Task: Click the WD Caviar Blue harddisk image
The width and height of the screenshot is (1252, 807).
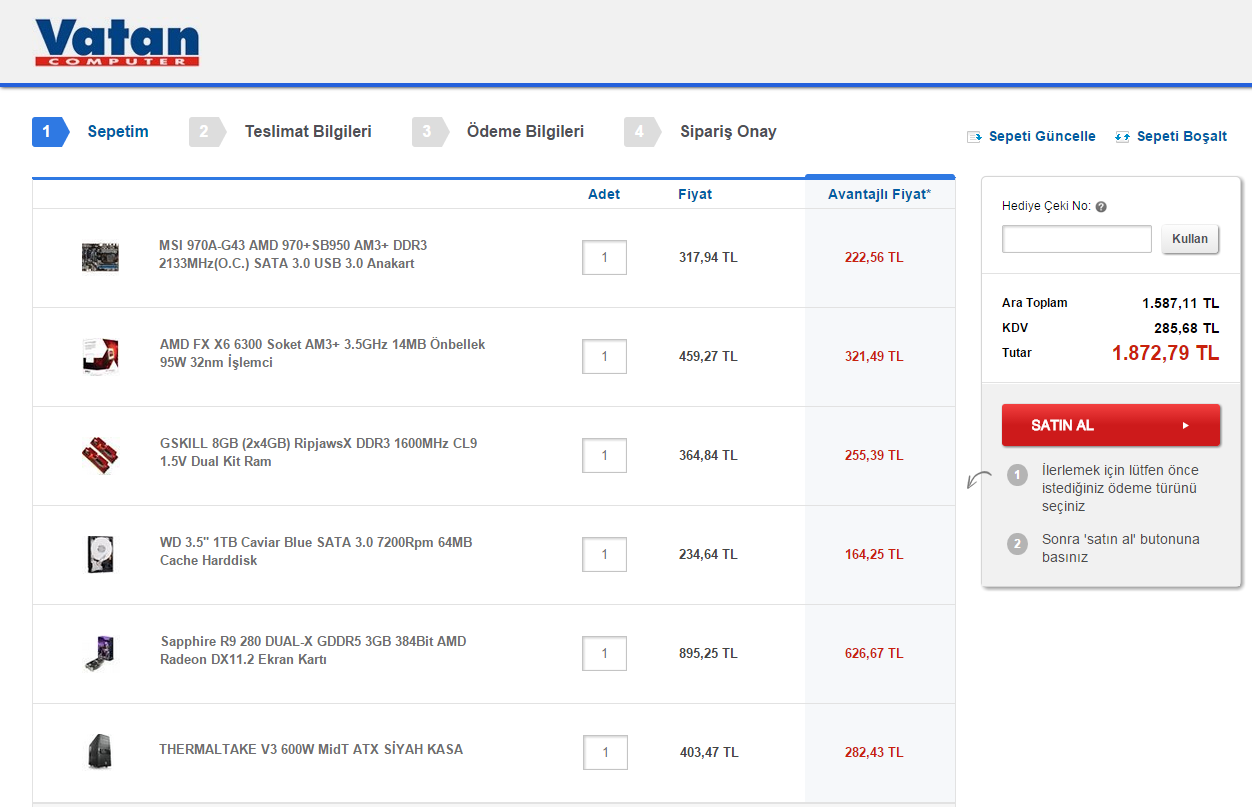Action: (100, 554)
